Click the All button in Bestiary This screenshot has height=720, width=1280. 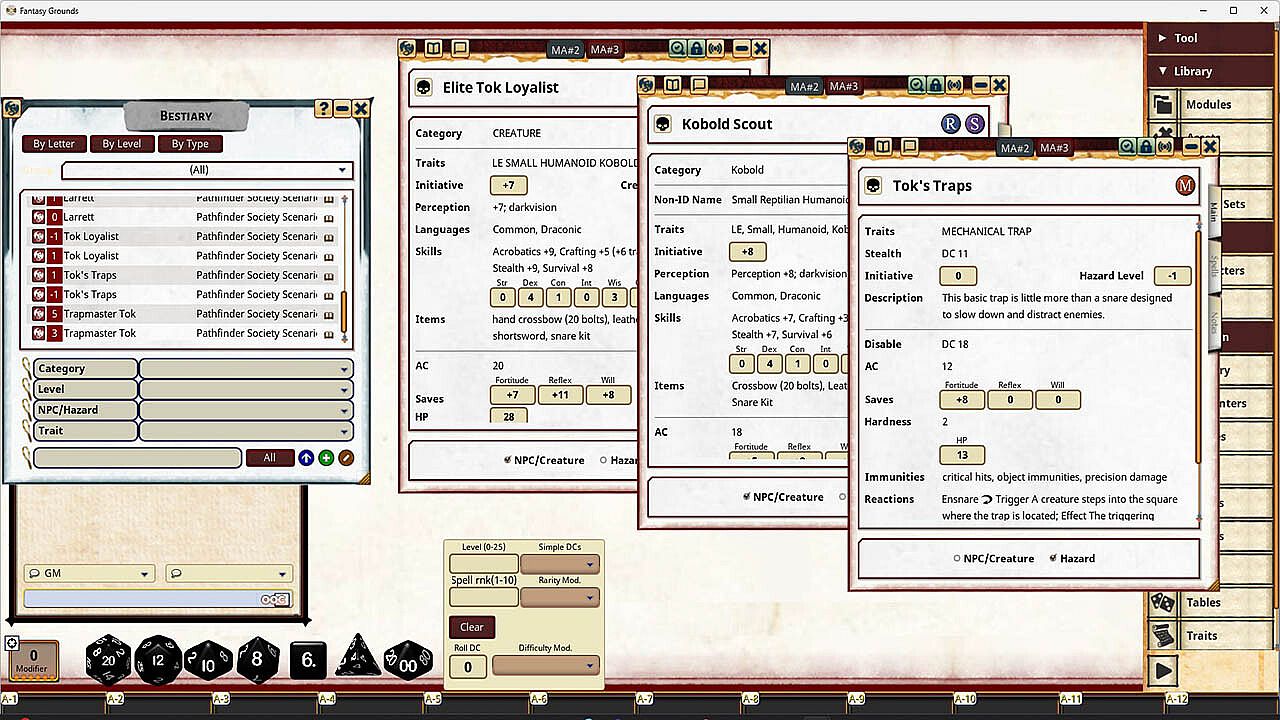tap(269, 458)
